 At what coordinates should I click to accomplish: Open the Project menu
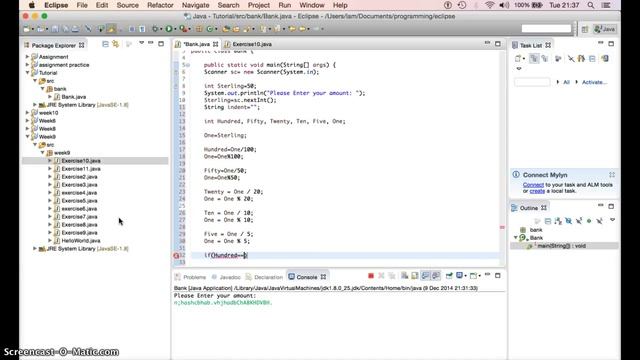(259, 5)
